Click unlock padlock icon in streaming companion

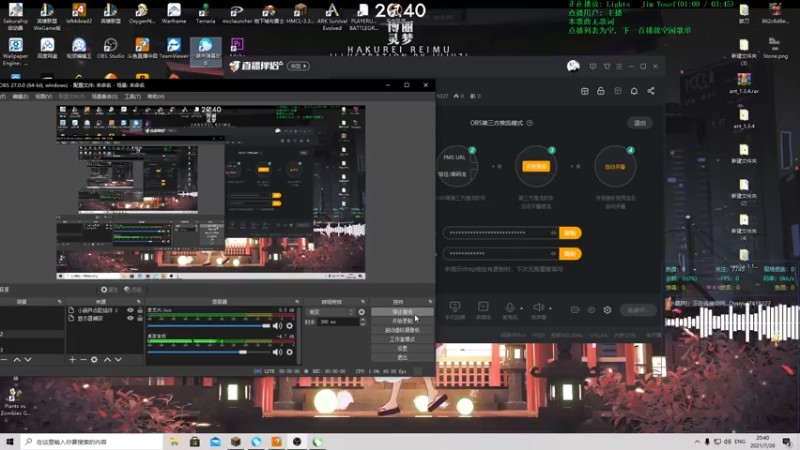coord(601,91)
